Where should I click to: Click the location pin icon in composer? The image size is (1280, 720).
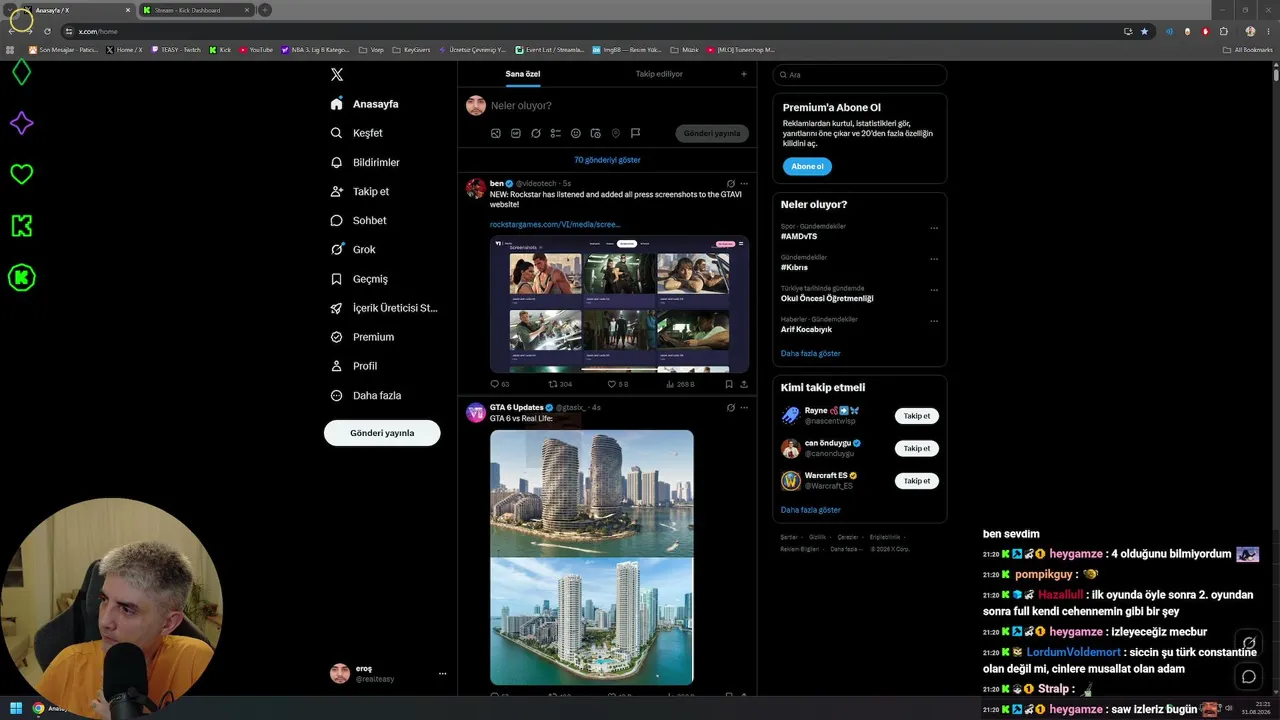616,133
